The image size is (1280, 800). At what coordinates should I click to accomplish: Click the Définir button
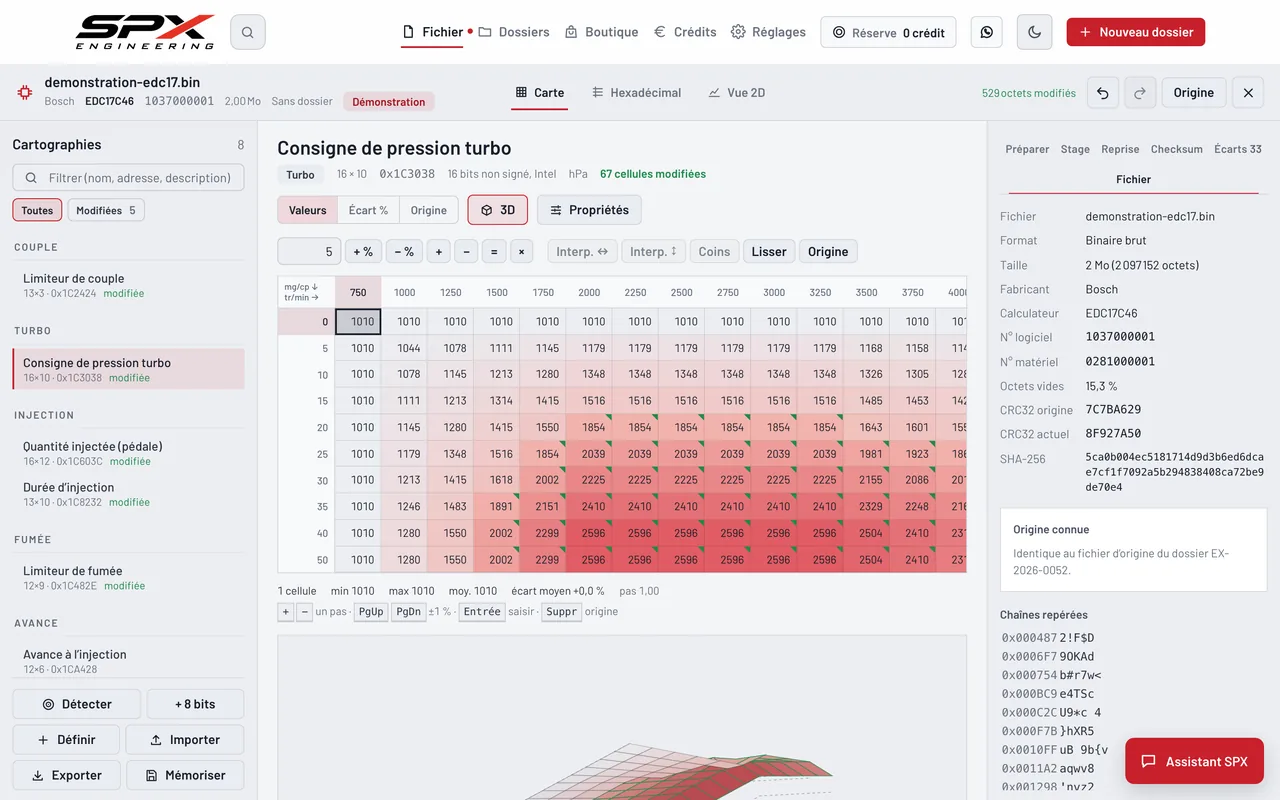(x=67, y=740)
